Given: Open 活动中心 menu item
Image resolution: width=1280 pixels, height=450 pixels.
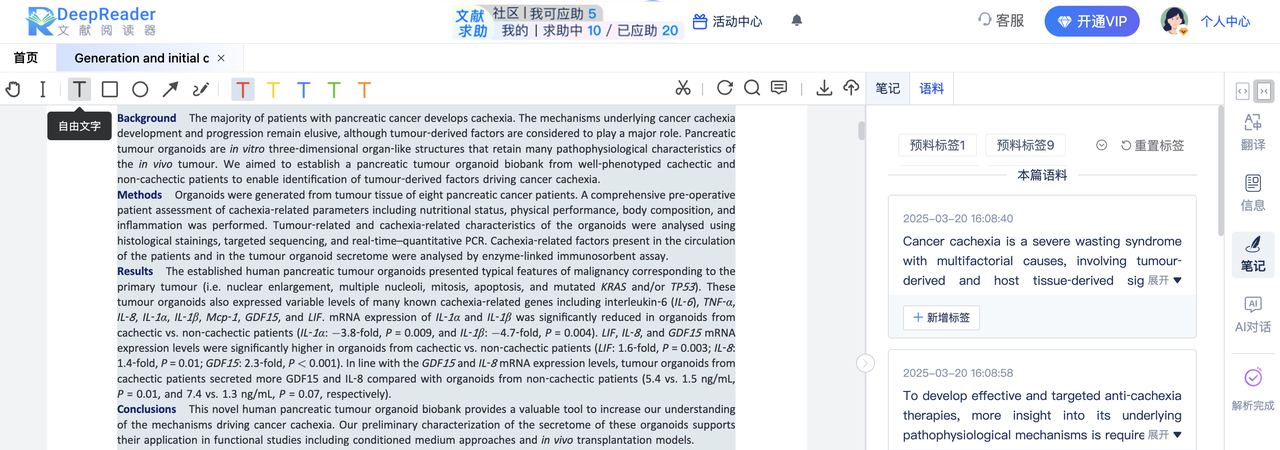Looking at the screenshot, I should (x=727, y=20).
